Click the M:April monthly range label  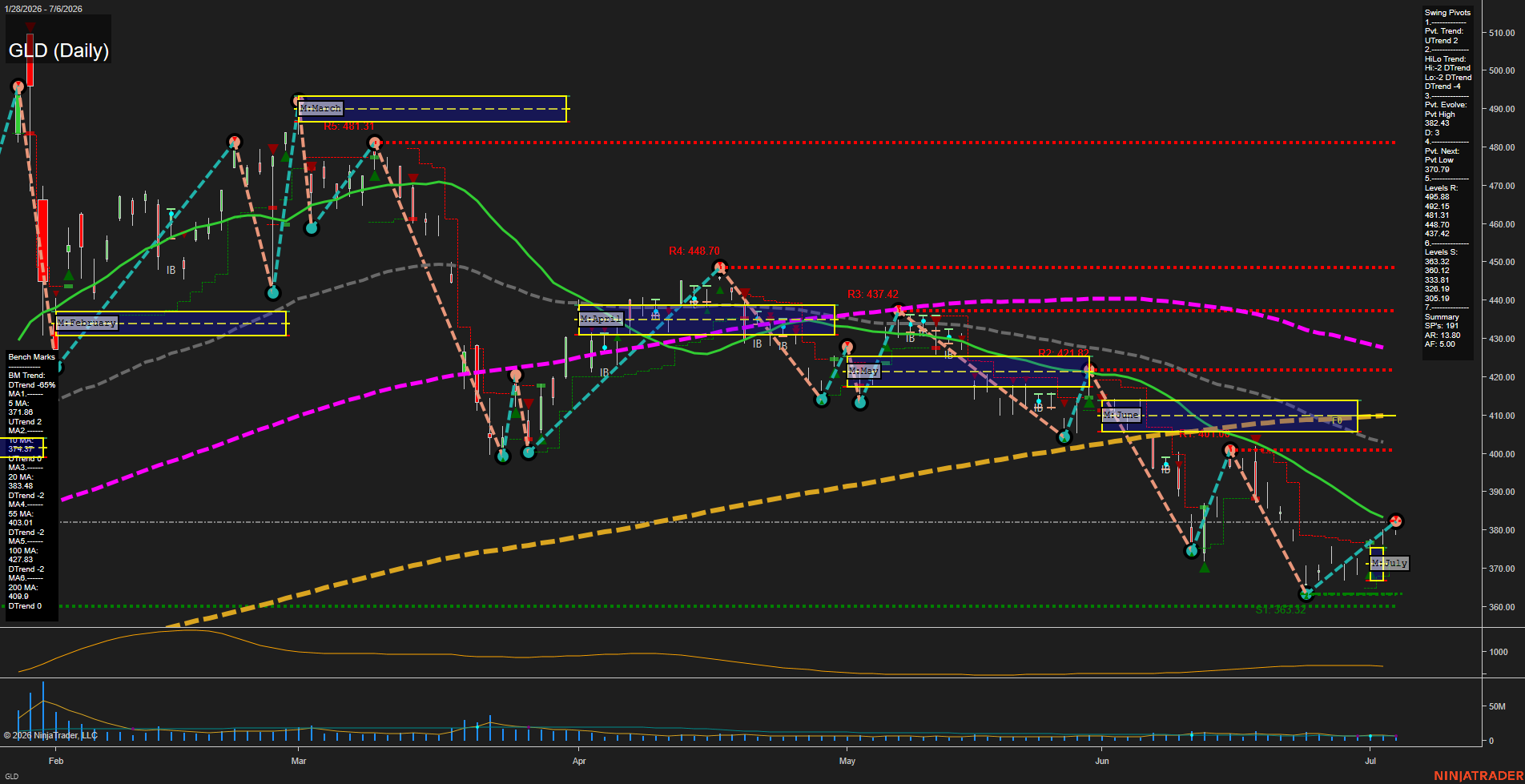(601, 319)
